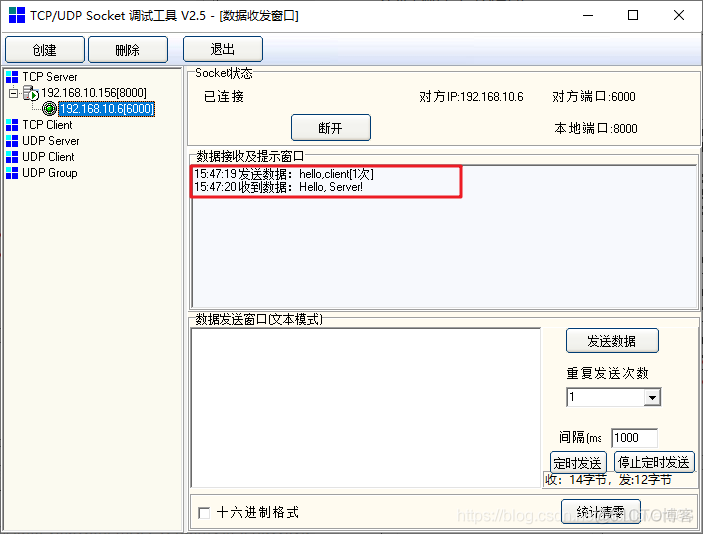This screenshot has height=534, width=703.
Task: Click the 本地端口:8000 label
Action: (596, 129)
